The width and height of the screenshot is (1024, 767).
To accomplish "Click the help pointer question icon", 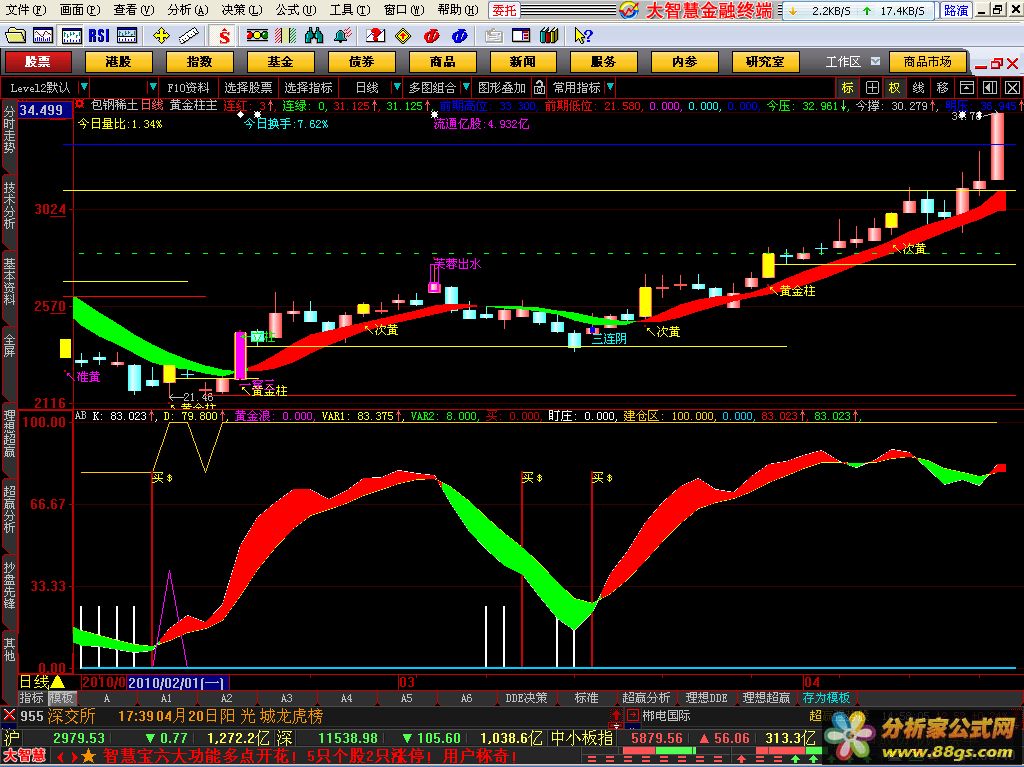I will pos(582,35).
